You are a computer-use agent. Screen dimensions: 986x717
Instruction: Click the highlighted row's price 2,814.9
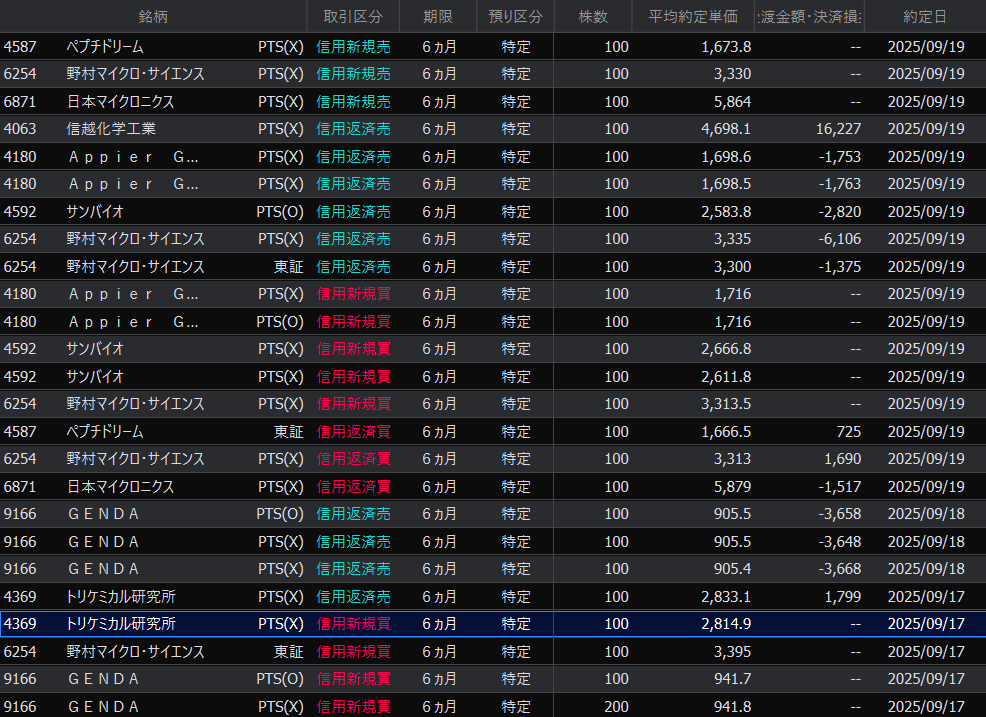726,624
